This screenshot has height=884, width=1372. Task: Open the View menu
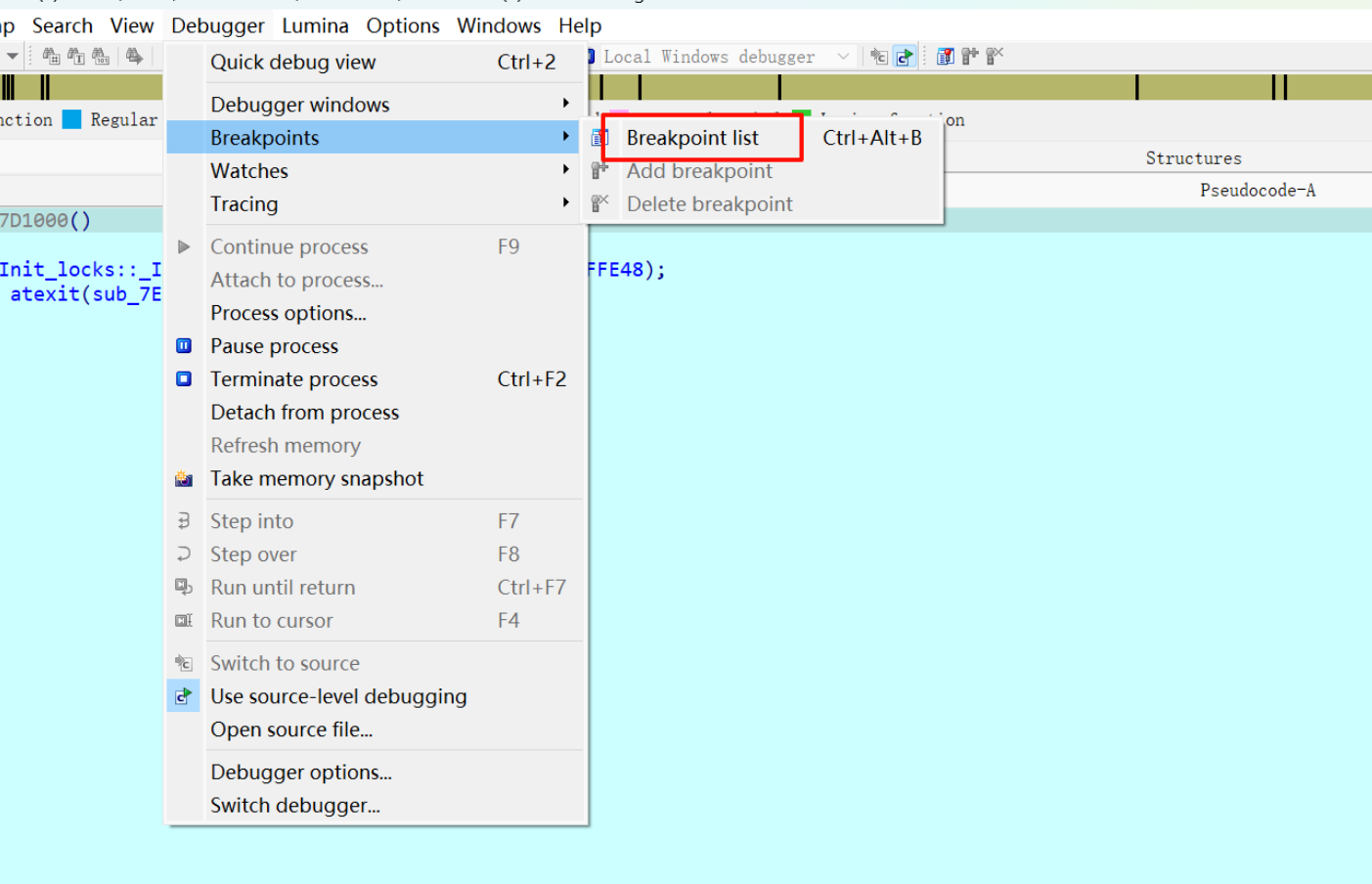(x=132, y=25)
